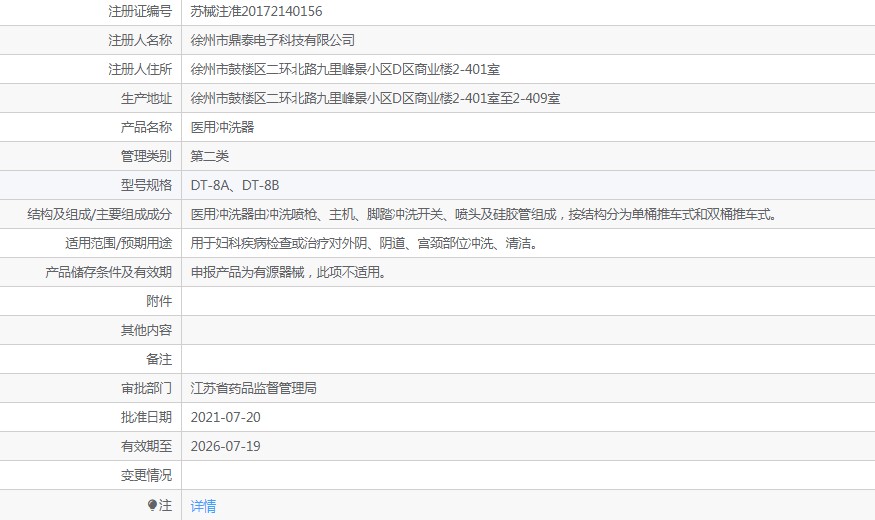Select registrant name 徐州市鼎泰电子科技有限公司
875x520 pixels.
coord(272,40)
